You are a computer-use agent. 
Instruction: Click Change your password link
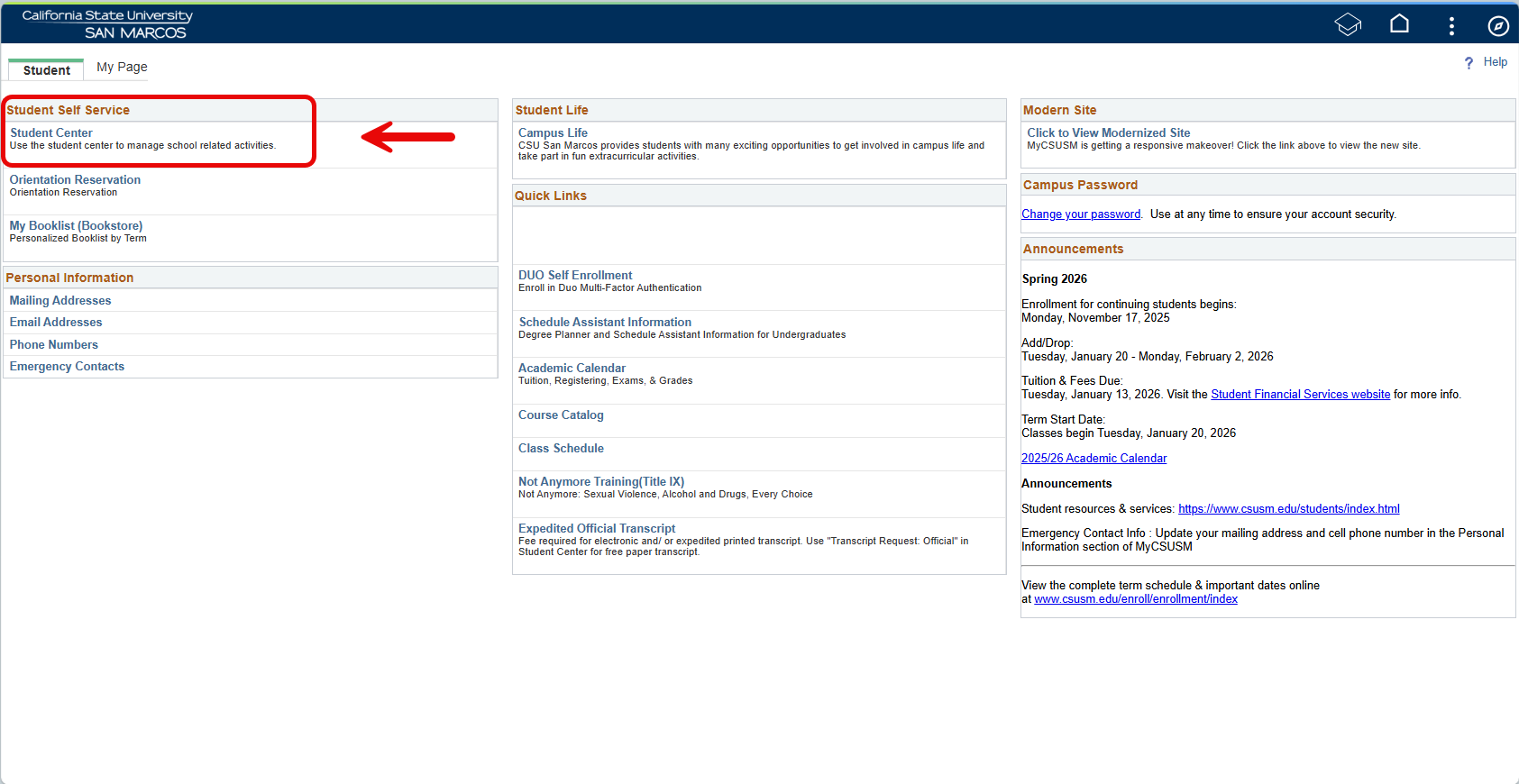pos(1081,214)
